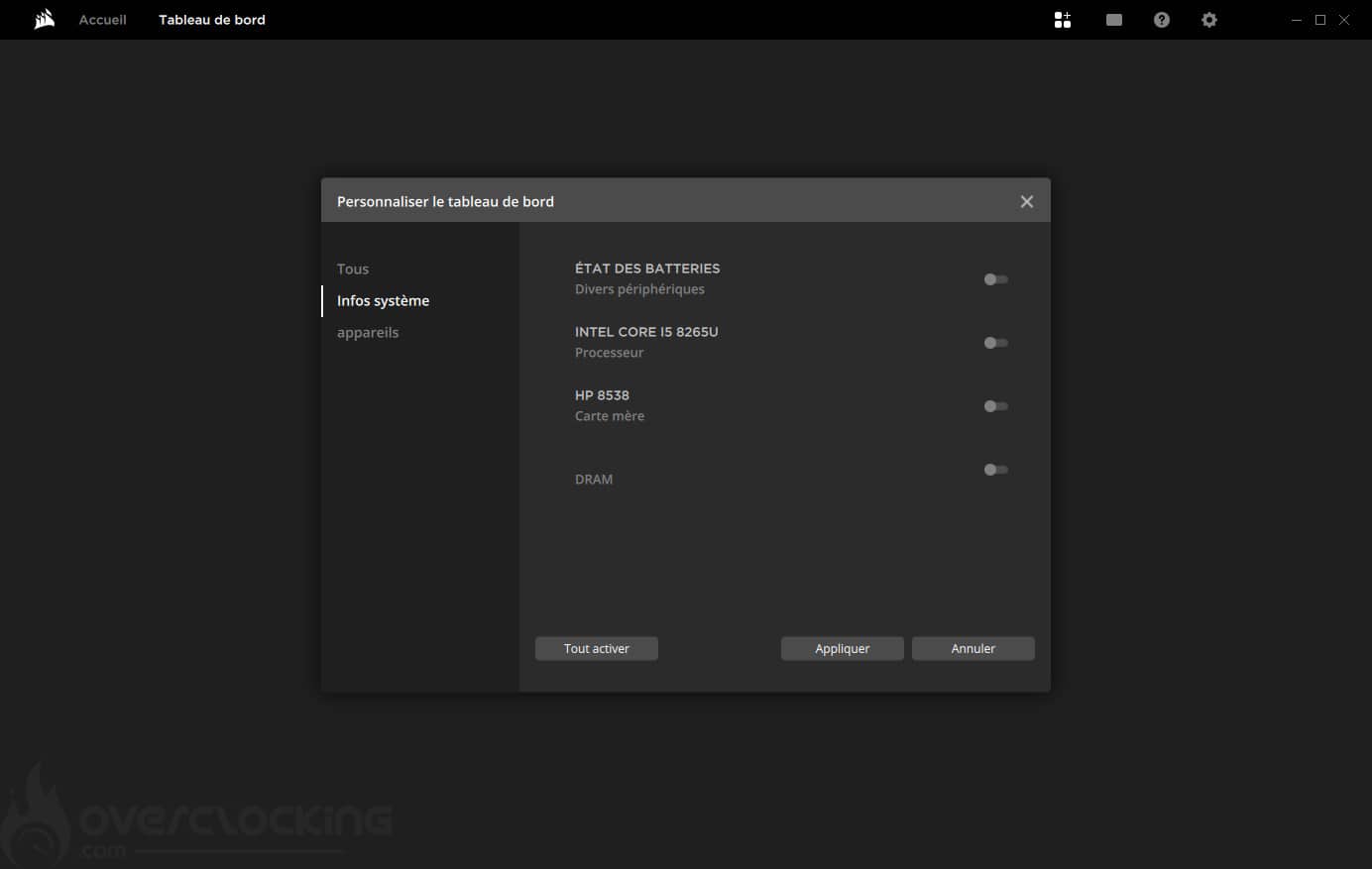
Task: Select the Infos système category
Action: [x=383, y=300]
